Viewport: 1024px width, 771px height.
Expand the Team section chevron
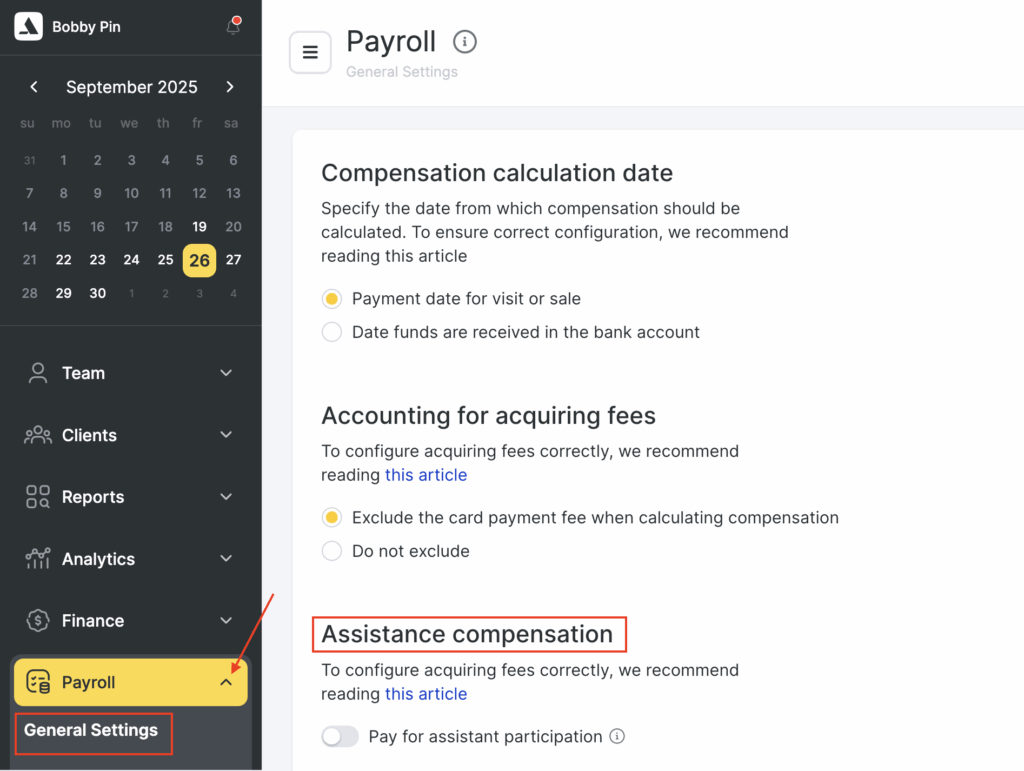click(226, 373)
